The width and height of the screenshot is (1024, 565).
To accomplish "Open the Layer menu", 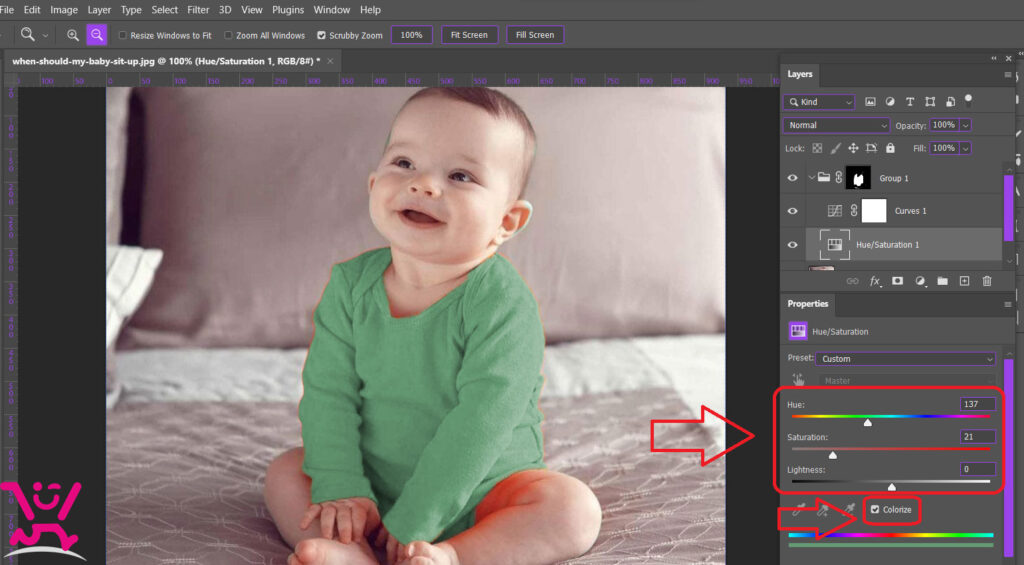I will pyautogui.click(x=99, y=10).
